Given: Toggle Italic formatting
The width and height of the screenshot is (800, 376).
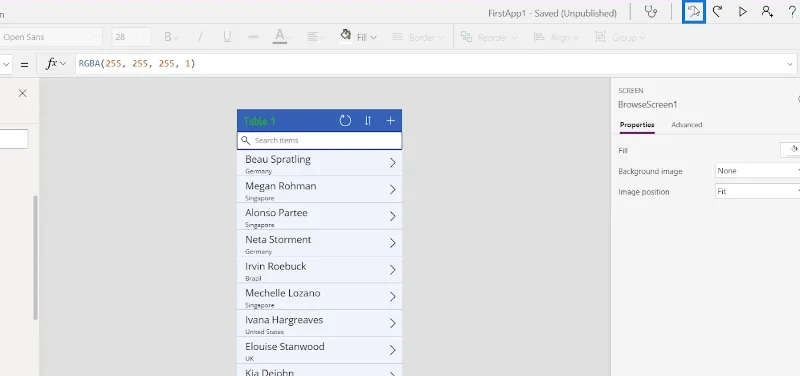Looking at the screenshot, I should 200,37.
